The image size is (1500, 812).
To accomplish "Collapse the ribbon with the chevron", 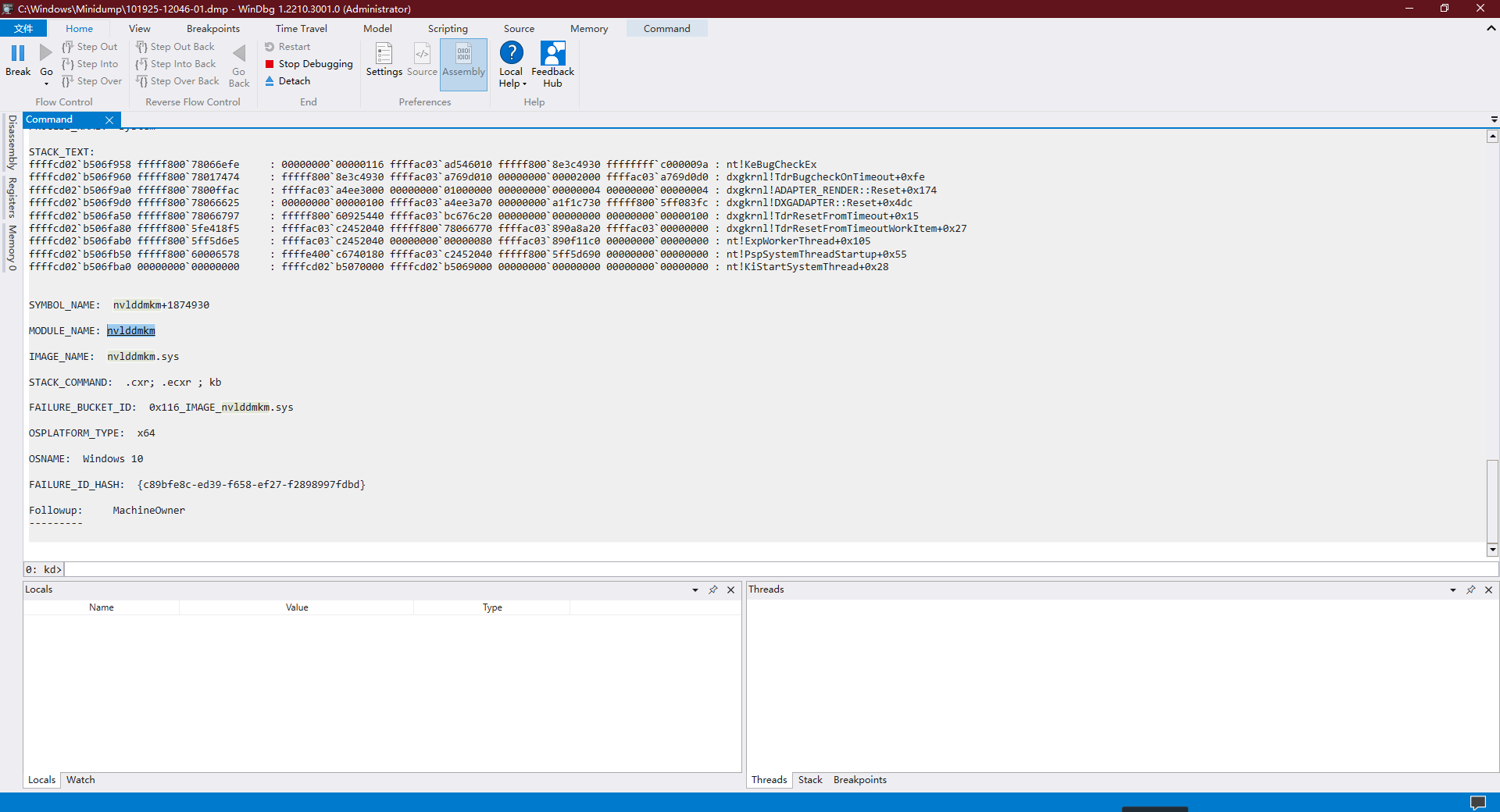I will (x=1491, y=28).
